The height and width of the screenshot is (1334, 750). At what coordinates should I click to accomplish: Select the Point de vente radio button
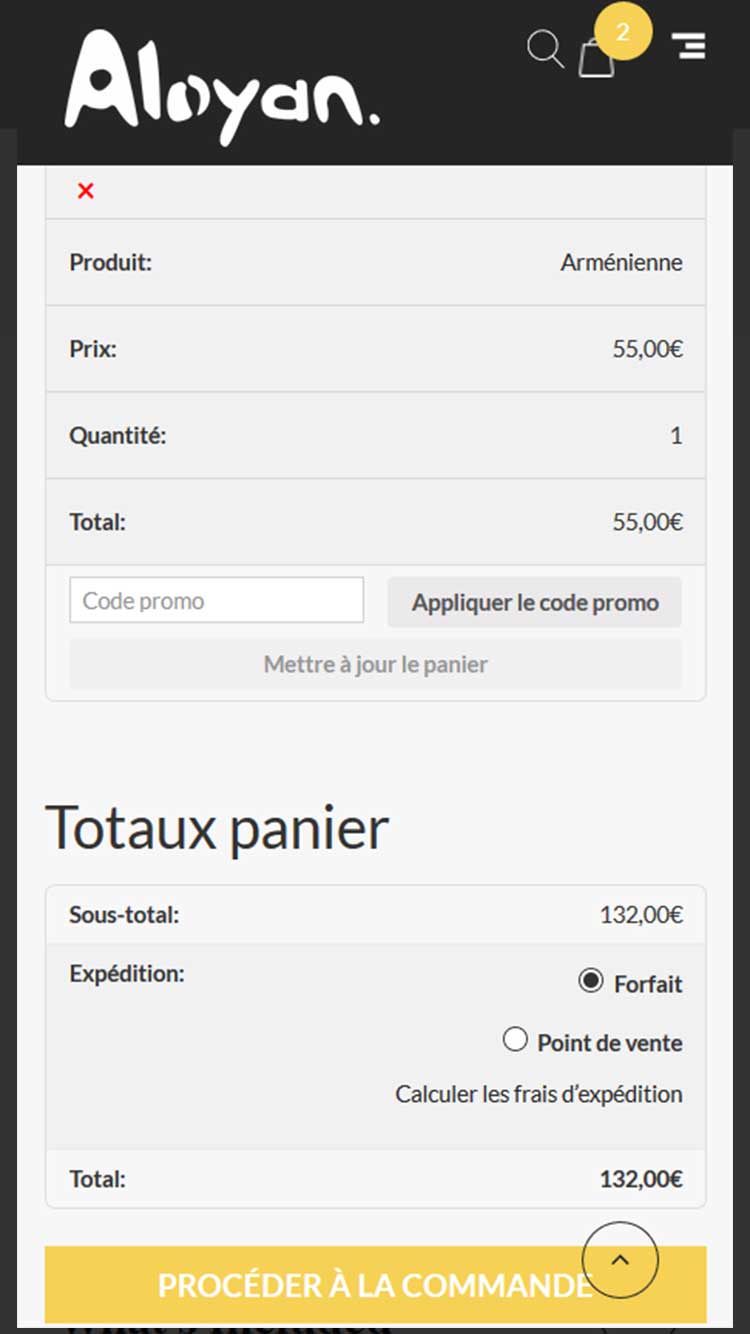[x=515, y=1040]
